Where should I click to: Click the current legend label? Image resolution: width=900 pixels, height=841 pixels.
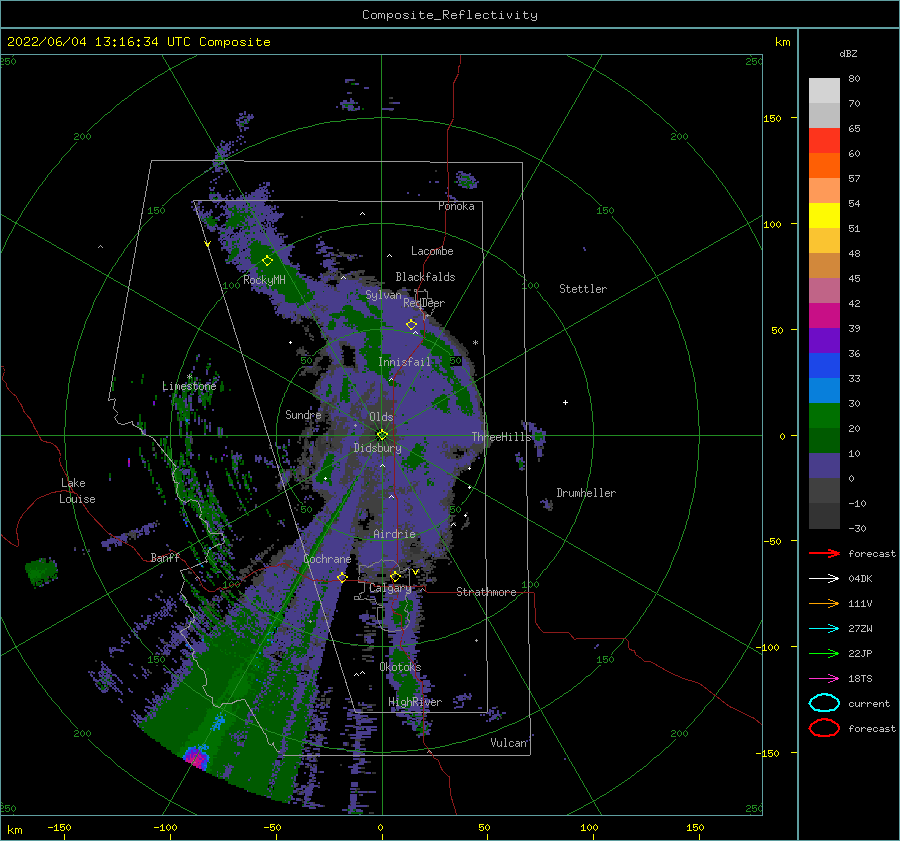coord(869,703)
